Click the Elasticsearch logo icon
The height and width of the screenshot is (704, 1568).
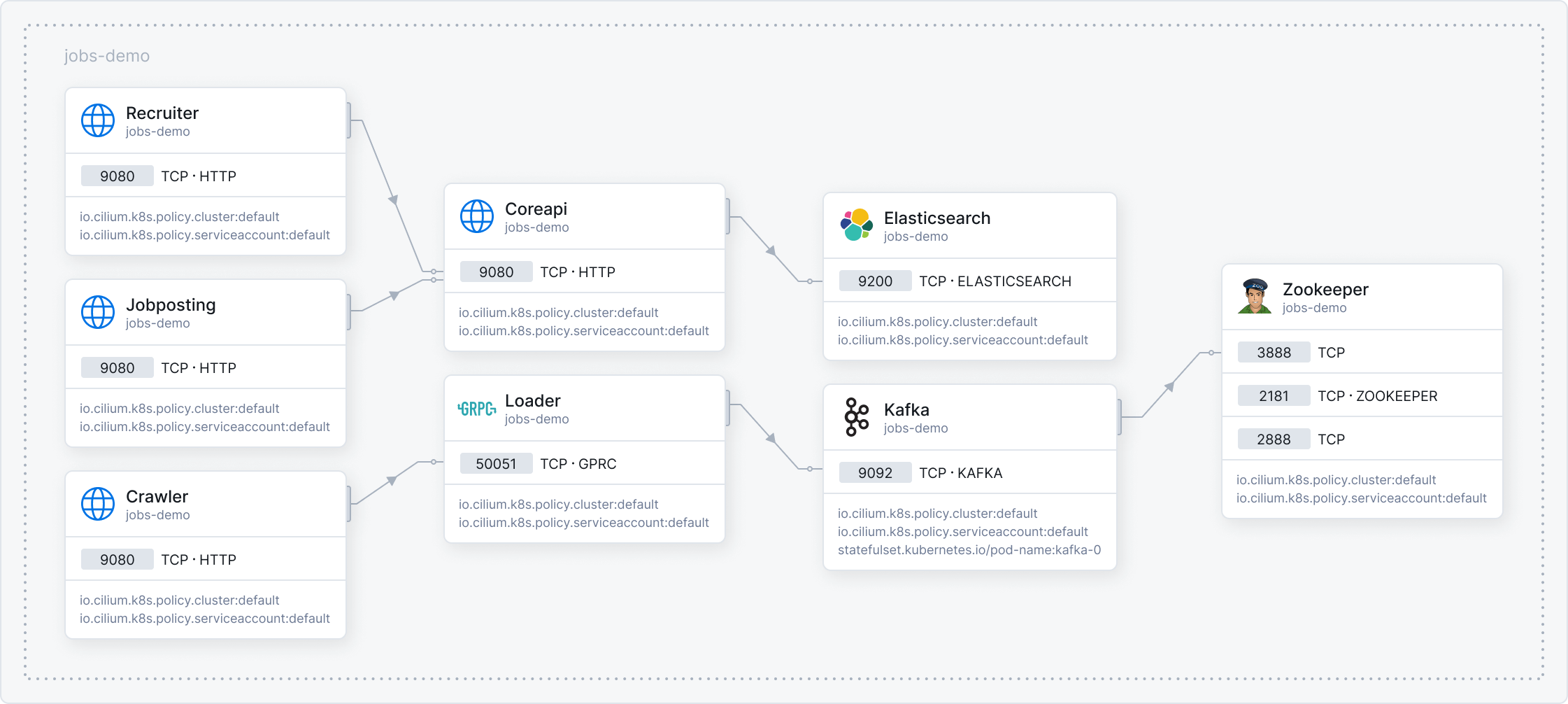tap(856, 225)
